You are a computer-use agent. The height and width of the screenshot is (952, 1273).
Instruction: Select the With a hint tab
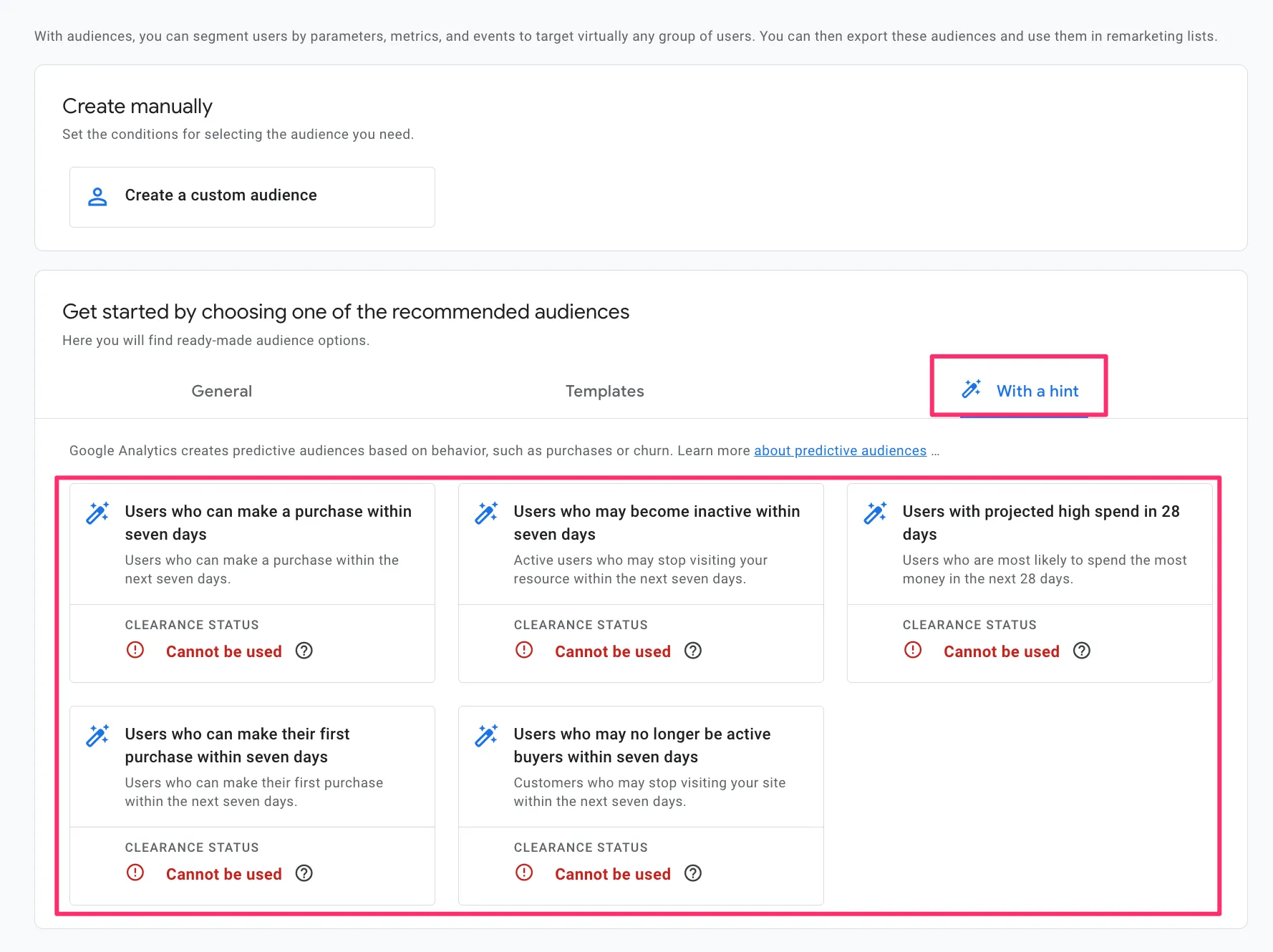pyautogui.click(x=1037, y=391)
